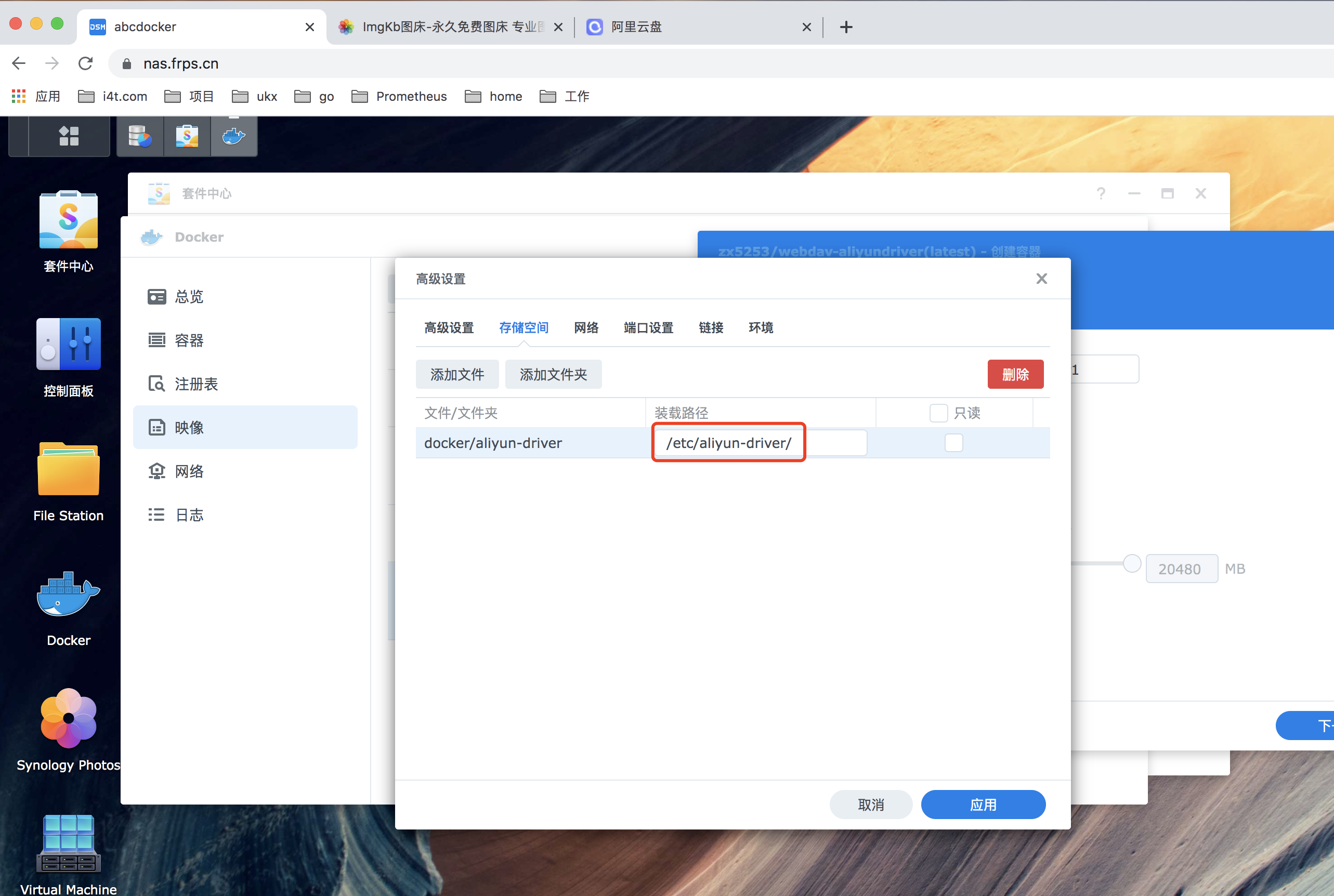The image size is (1334, 896).
Task: Click red 删除 button
Action: 1015,374
